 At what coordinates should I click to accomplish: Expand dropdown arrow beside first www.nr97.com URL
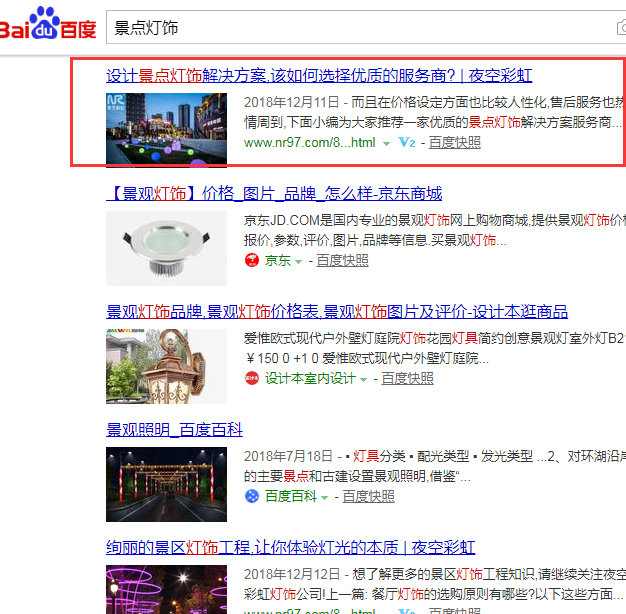(386, 144)
